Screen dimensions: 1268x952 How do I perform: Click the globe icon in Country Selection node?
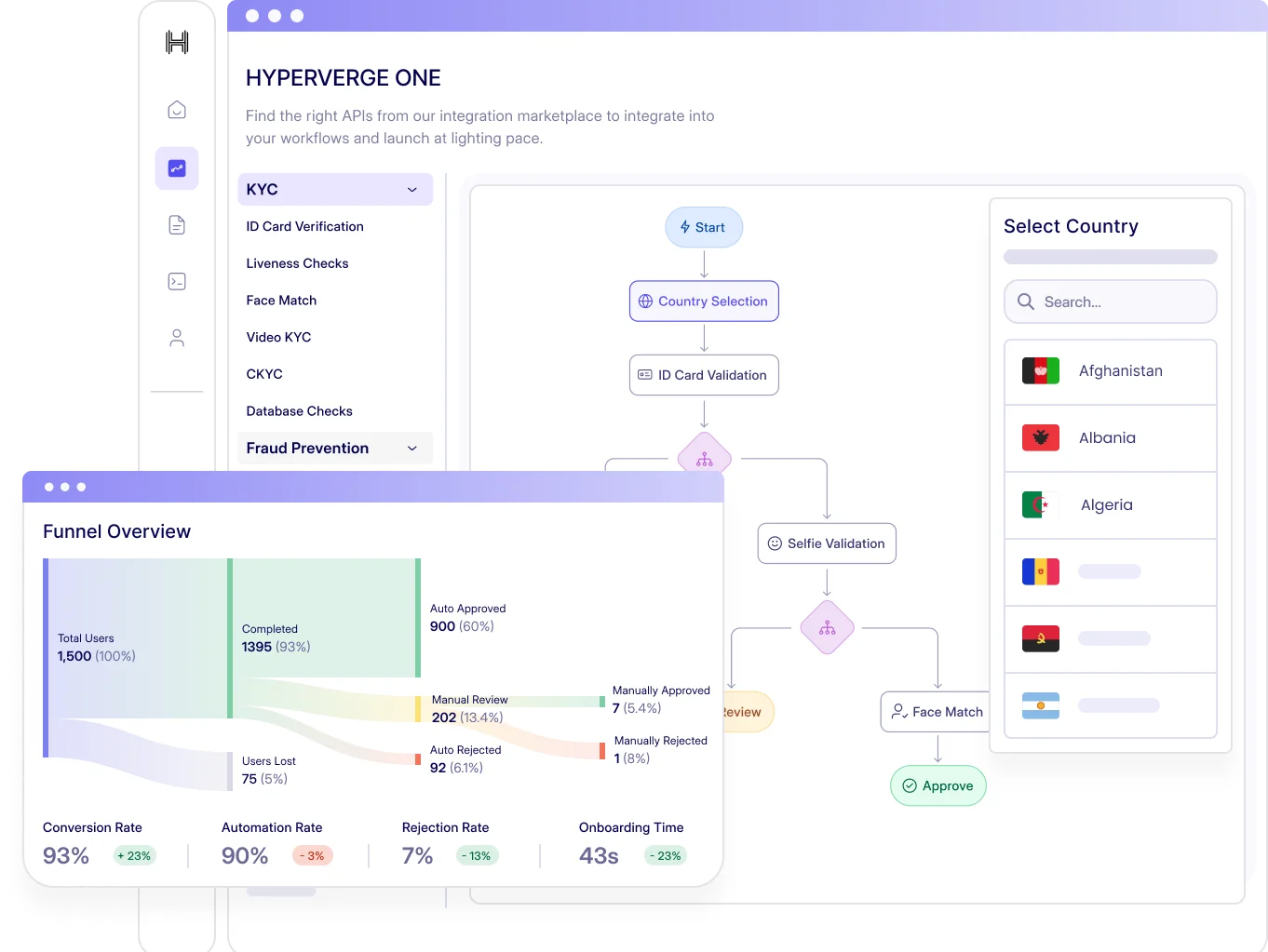coord(645,302)
